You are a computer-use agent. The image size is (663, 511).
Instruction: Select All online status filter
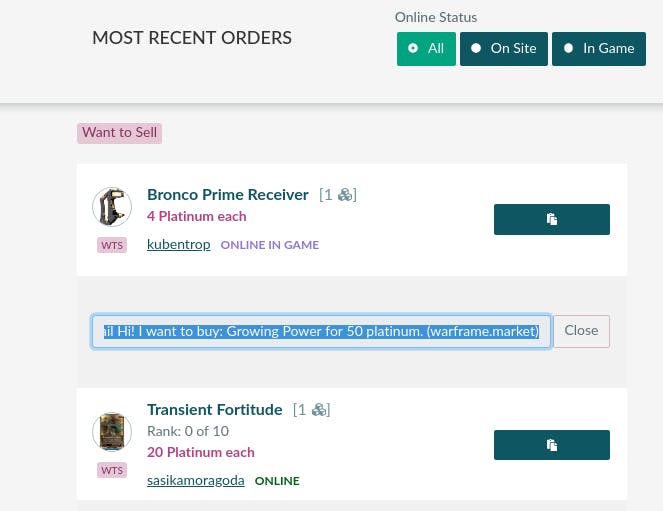(426, 48)
